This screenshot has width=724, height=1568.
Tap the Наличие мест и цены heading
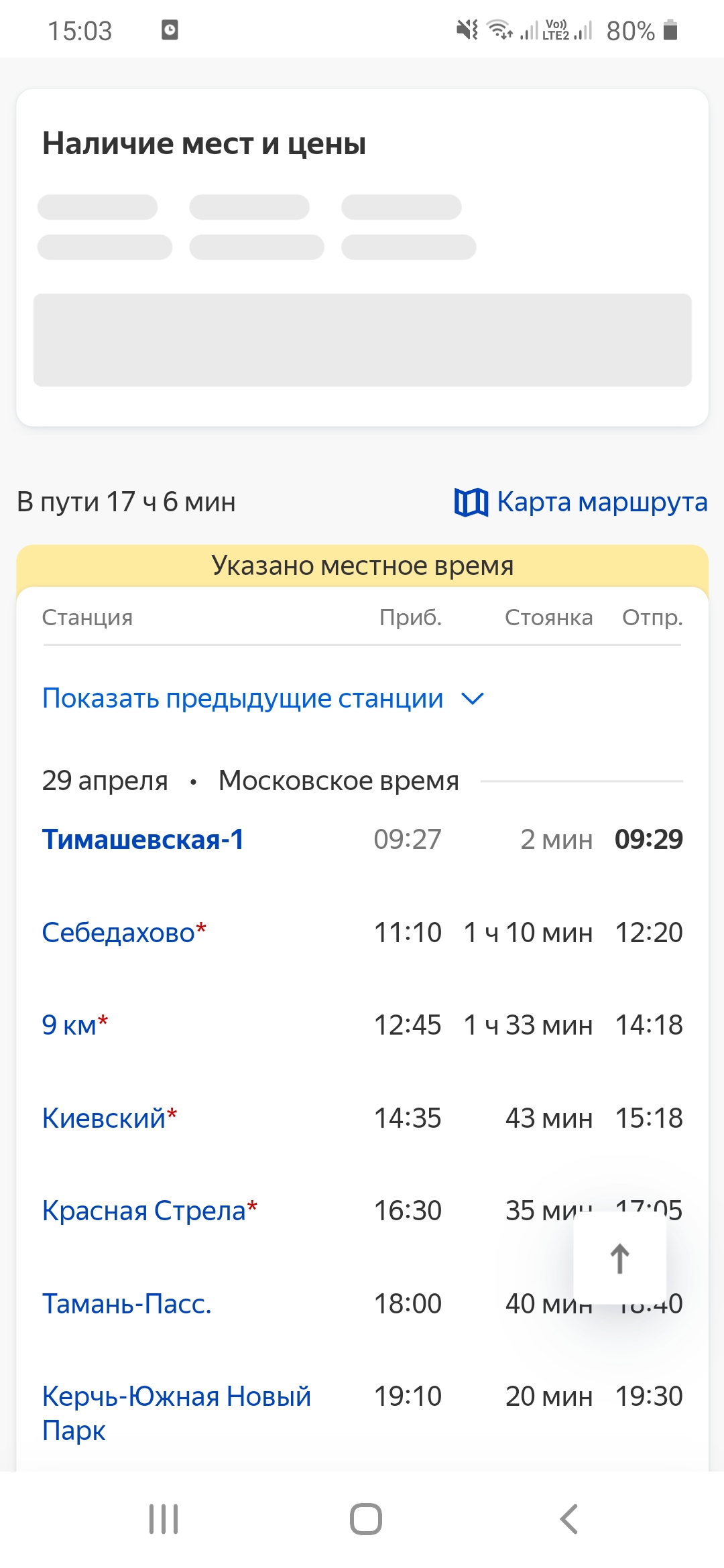coord(204,143)
